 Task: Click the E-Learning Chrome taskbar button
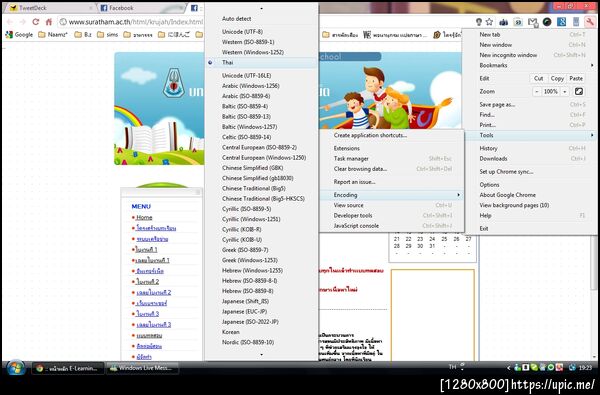tap(68, 368)
